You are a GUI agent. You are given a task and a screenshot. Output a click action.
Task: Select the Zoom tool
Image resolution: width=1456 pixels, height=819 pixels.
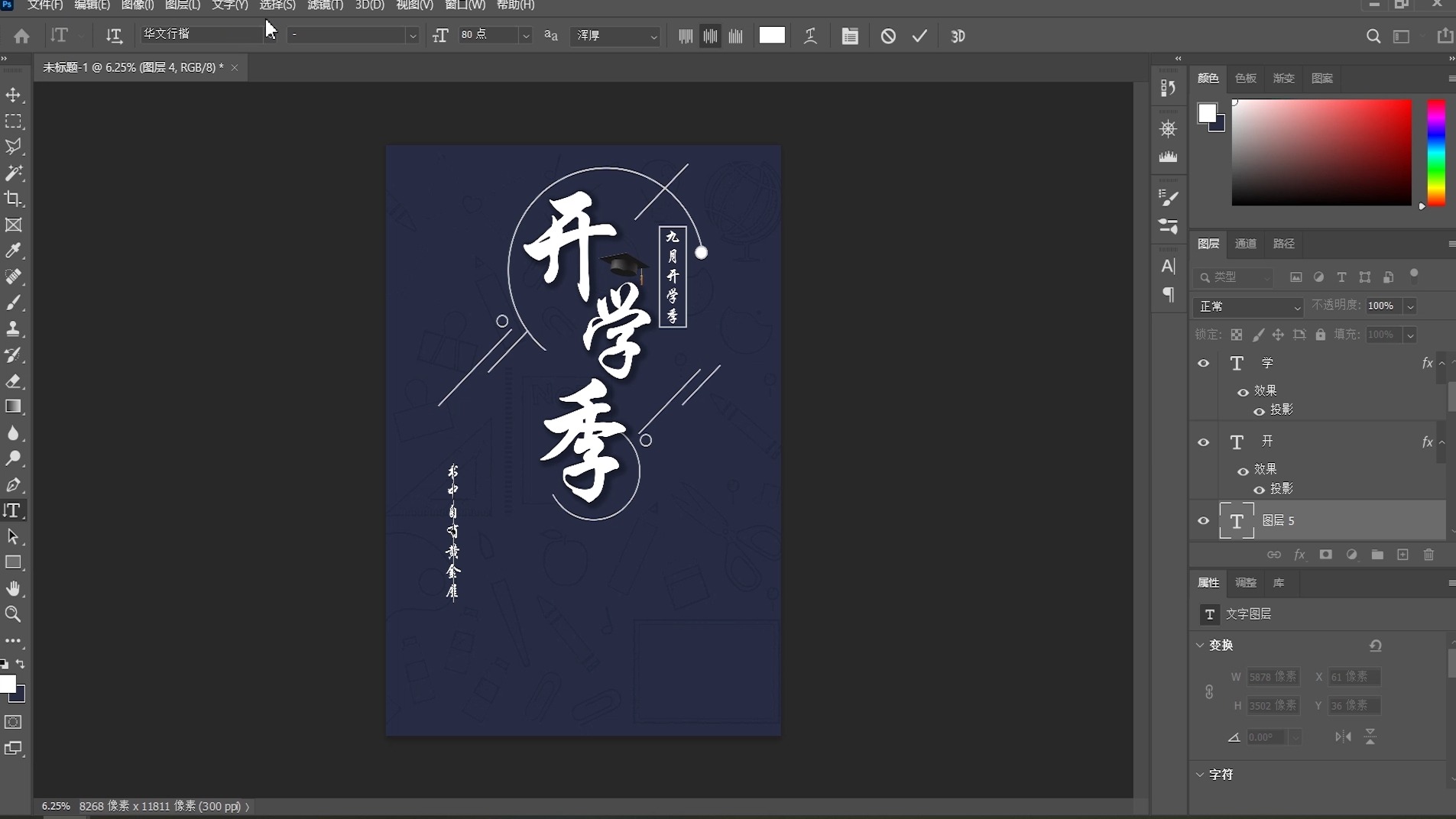[14, 614]
